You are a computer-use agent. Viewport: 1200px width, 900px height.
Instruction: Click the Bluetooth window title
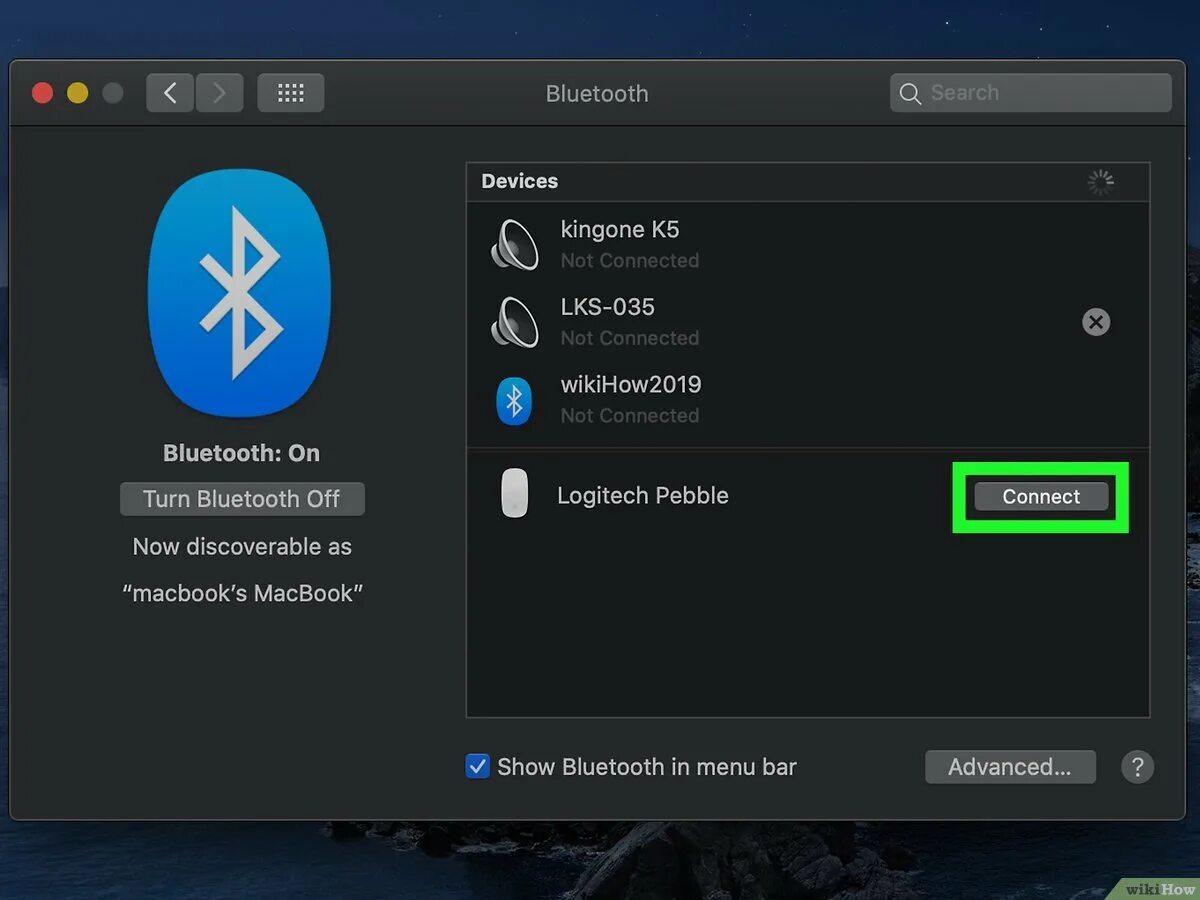[x=597, y=93]
